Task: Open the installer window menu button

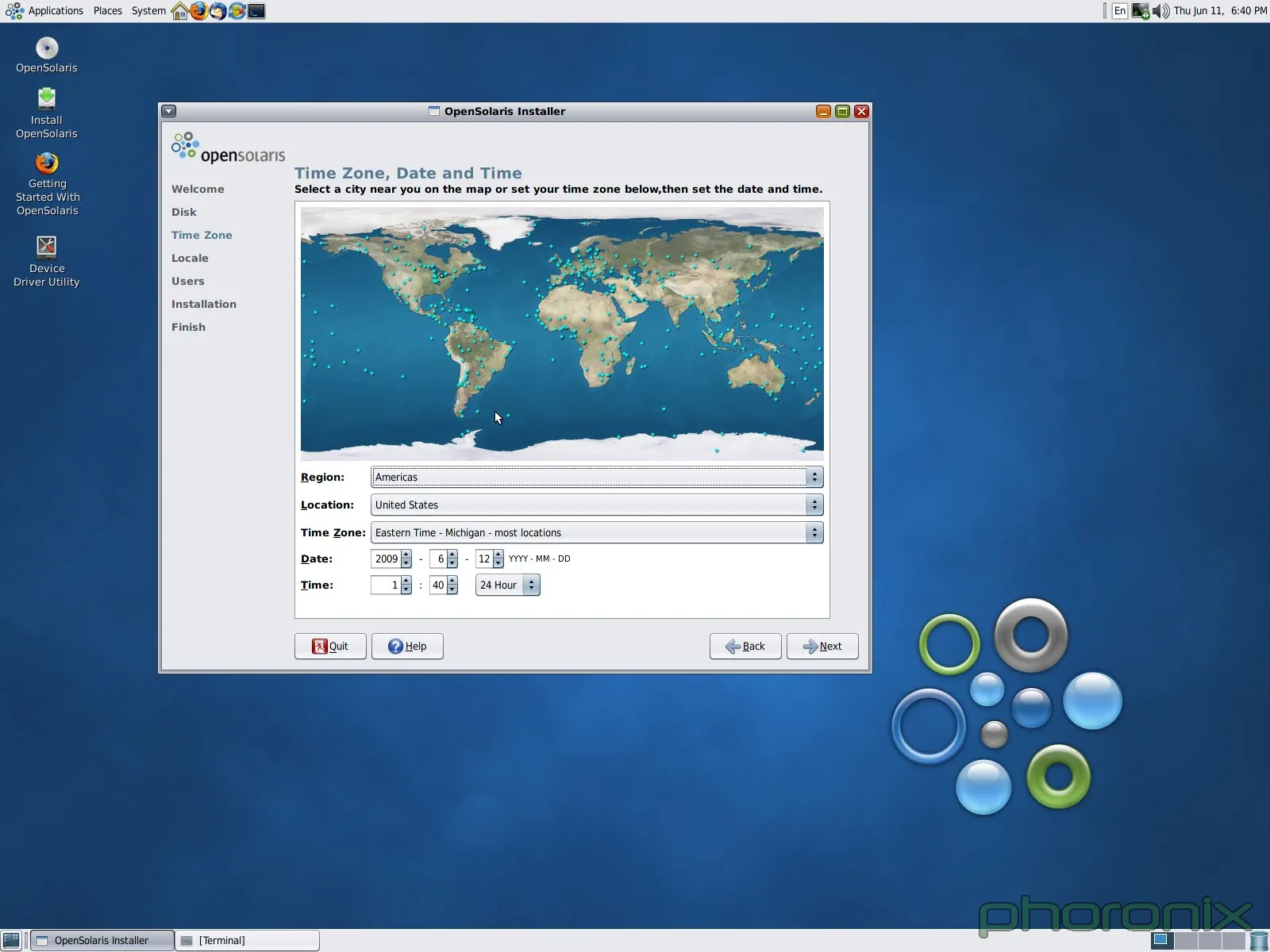Action: click(169, 112)
